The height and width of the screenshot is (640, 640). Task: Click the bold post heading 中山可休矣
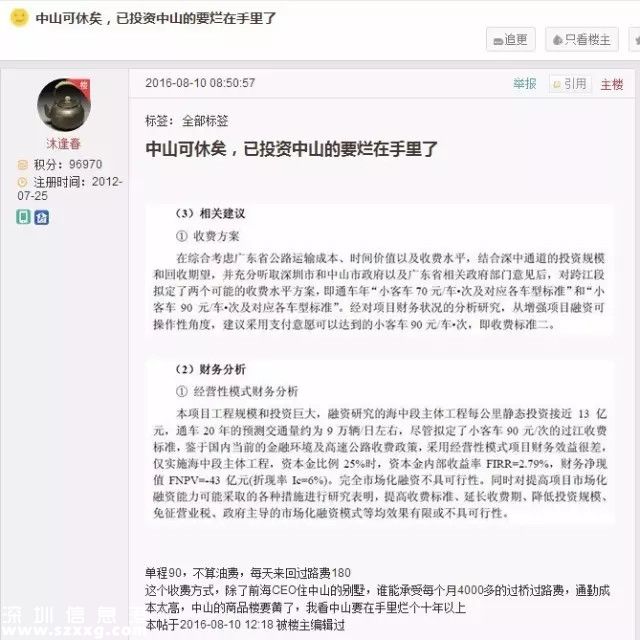coord(291,149)
